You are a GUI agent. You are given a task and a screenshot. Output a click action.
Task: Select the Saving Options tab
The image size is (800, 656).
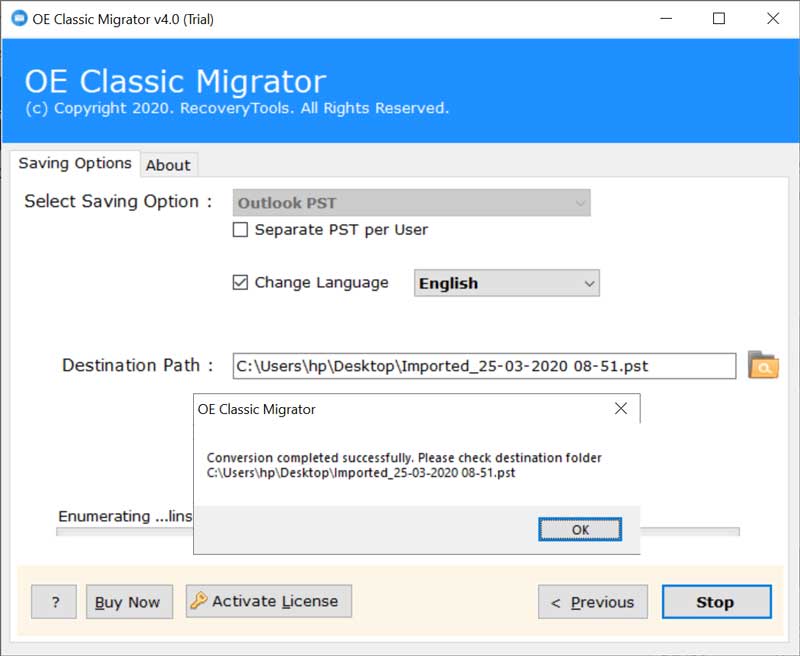click(x=75, y=163)
